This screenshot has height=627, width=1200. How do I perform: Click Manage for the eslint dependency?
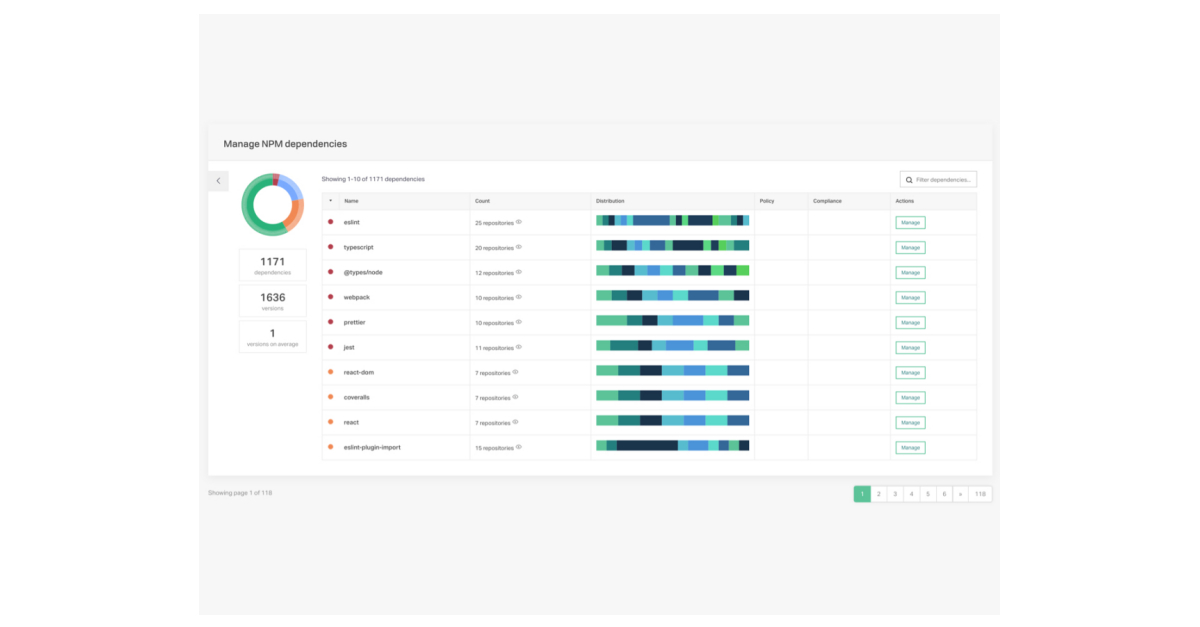pos(910,222)
